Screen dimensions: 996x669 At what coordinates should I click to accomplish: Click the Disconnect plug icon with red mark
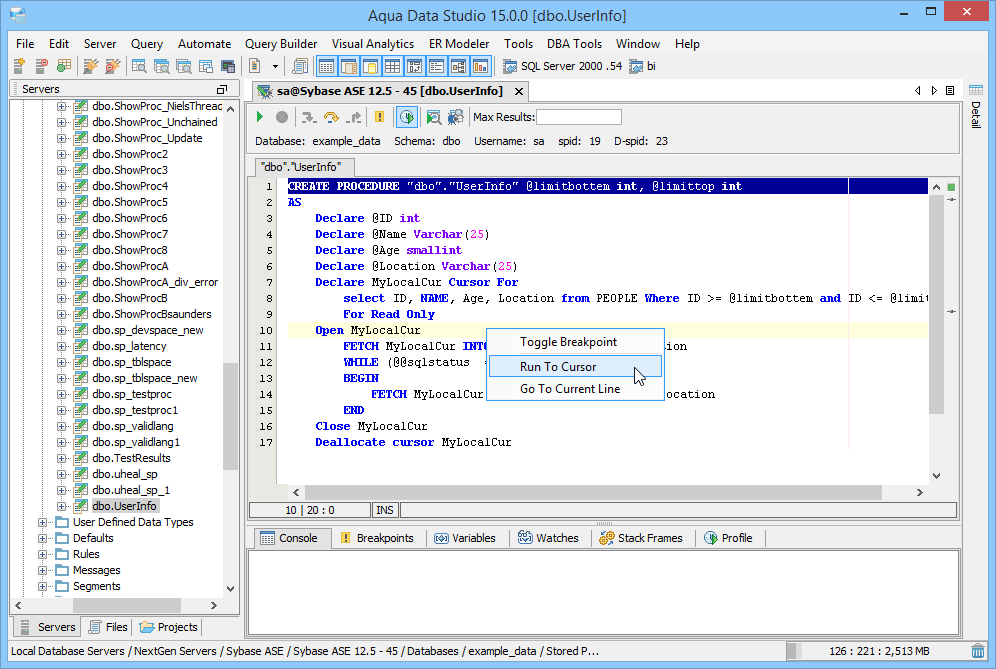pyautogui.click(x=112, y=66)
